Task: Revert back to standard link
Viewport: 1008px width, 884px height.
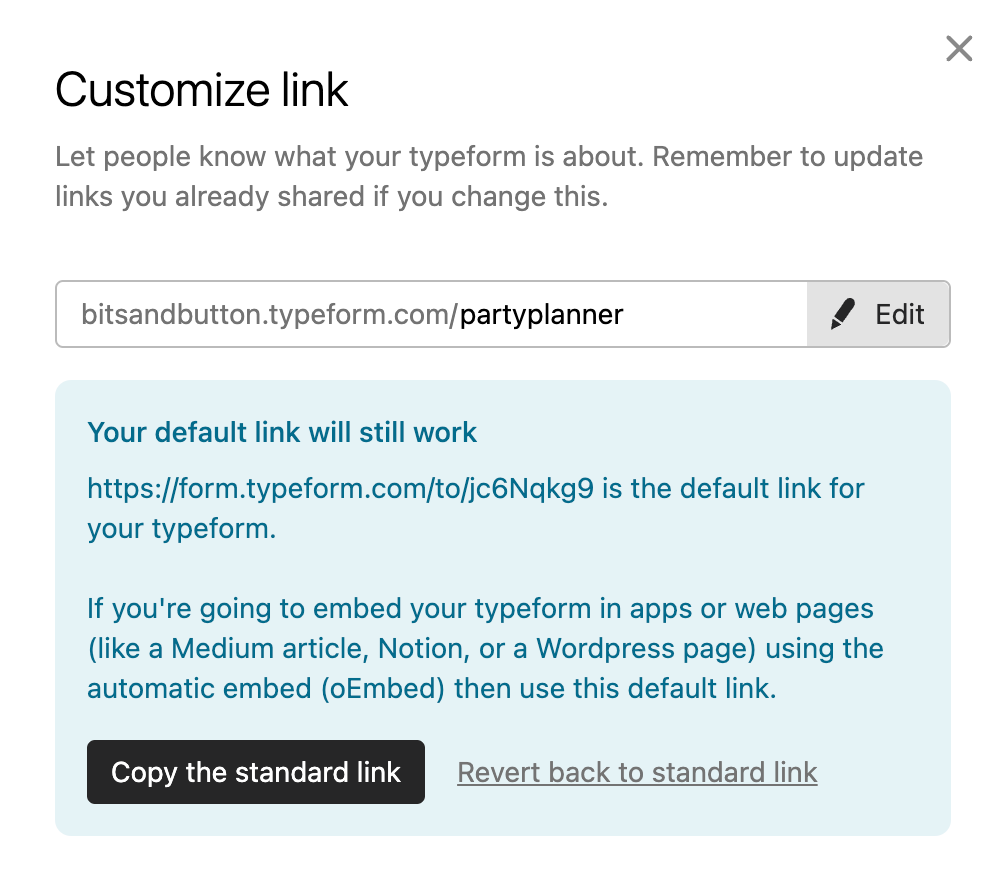Action: 637,772
